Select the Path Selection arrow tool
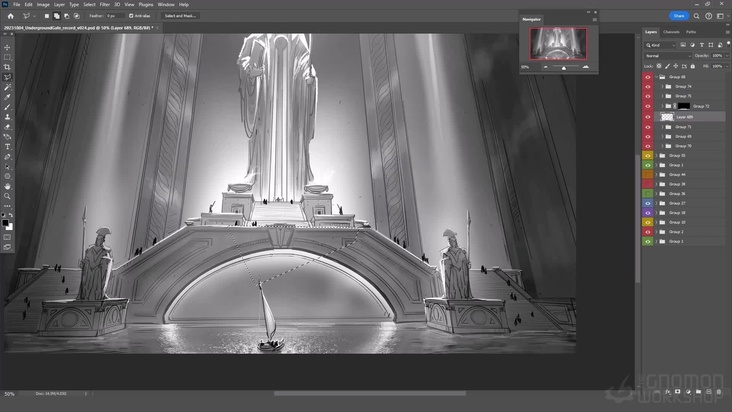Viewport: 732px width, 412px height. [x=7, y=167]
